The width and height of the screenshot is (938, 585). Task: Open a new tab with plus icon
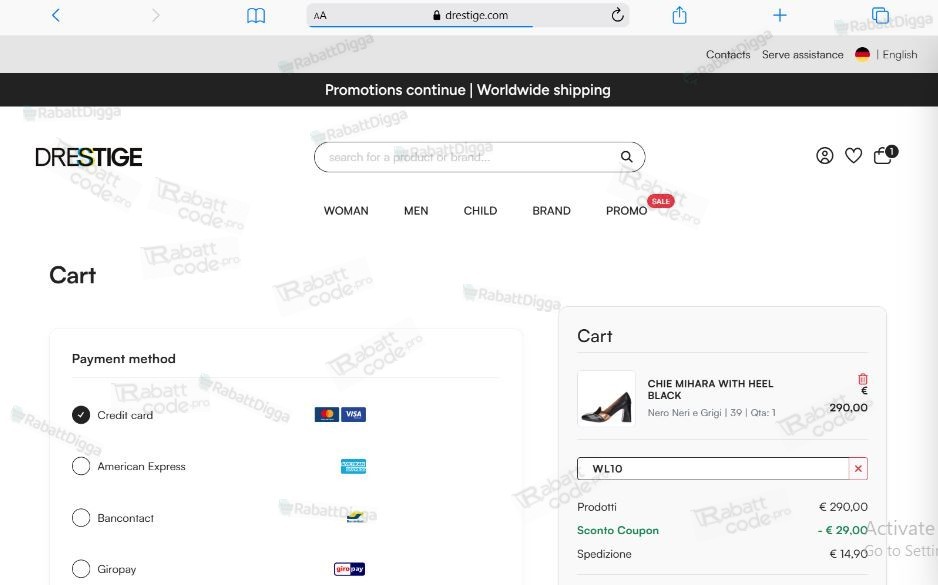click(779, 15)
